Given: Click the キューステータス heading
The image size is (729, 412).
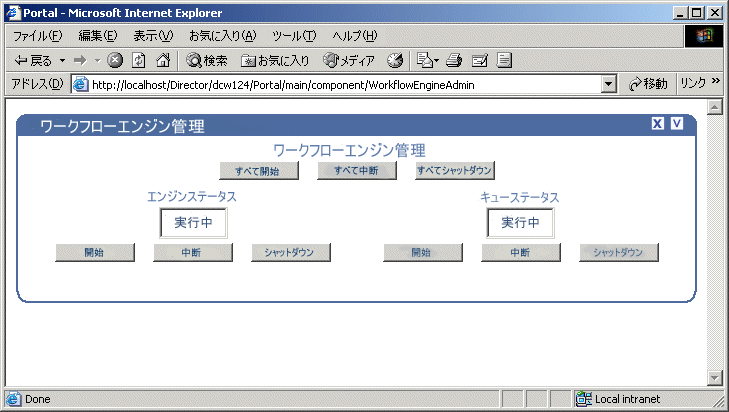Looking at the screenshot, I should tap(519, 197).
